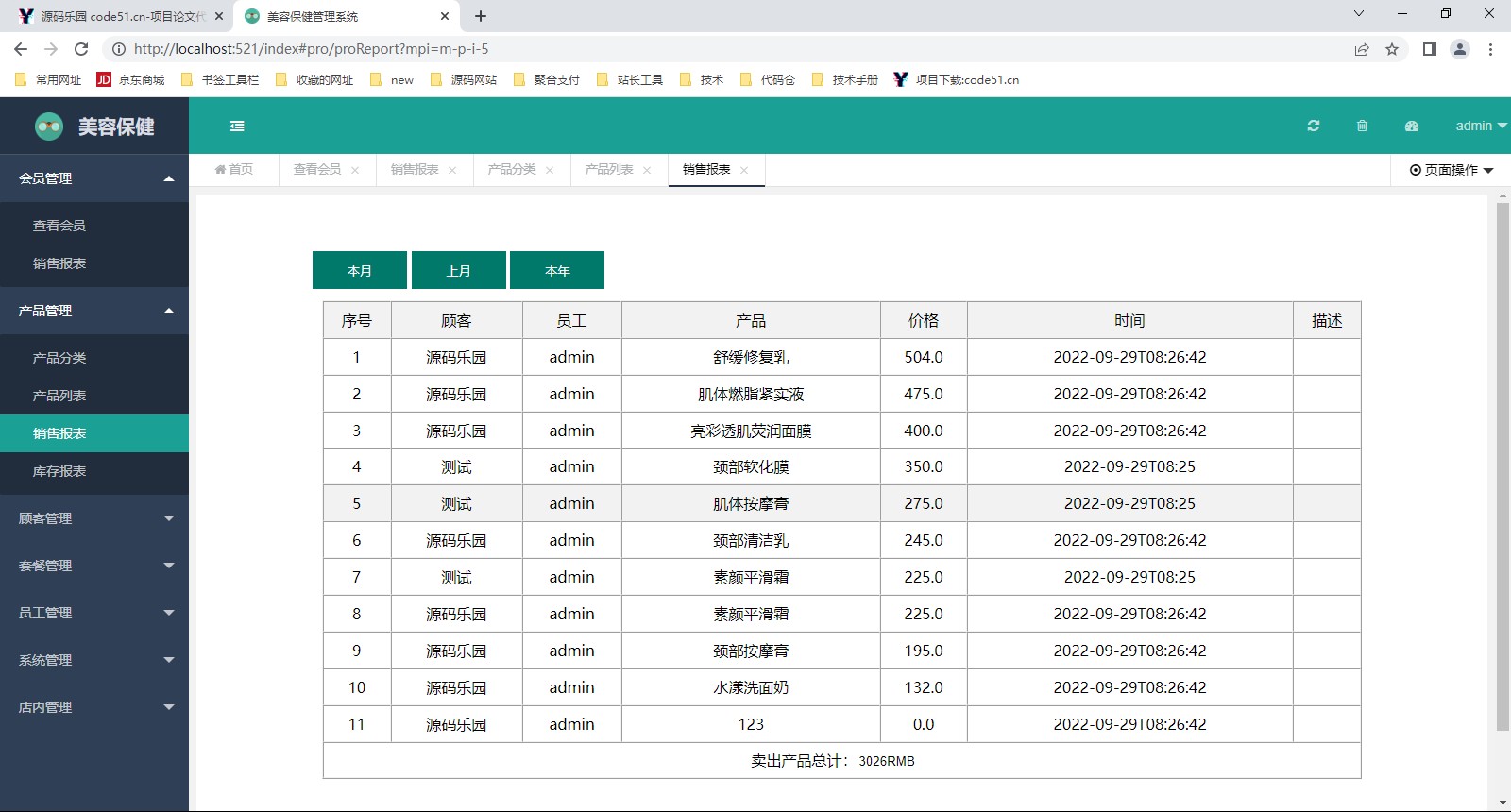Close the active 销售报表 tab
Viewport: 1511px width, 812px height.
(x=744, y=170)
